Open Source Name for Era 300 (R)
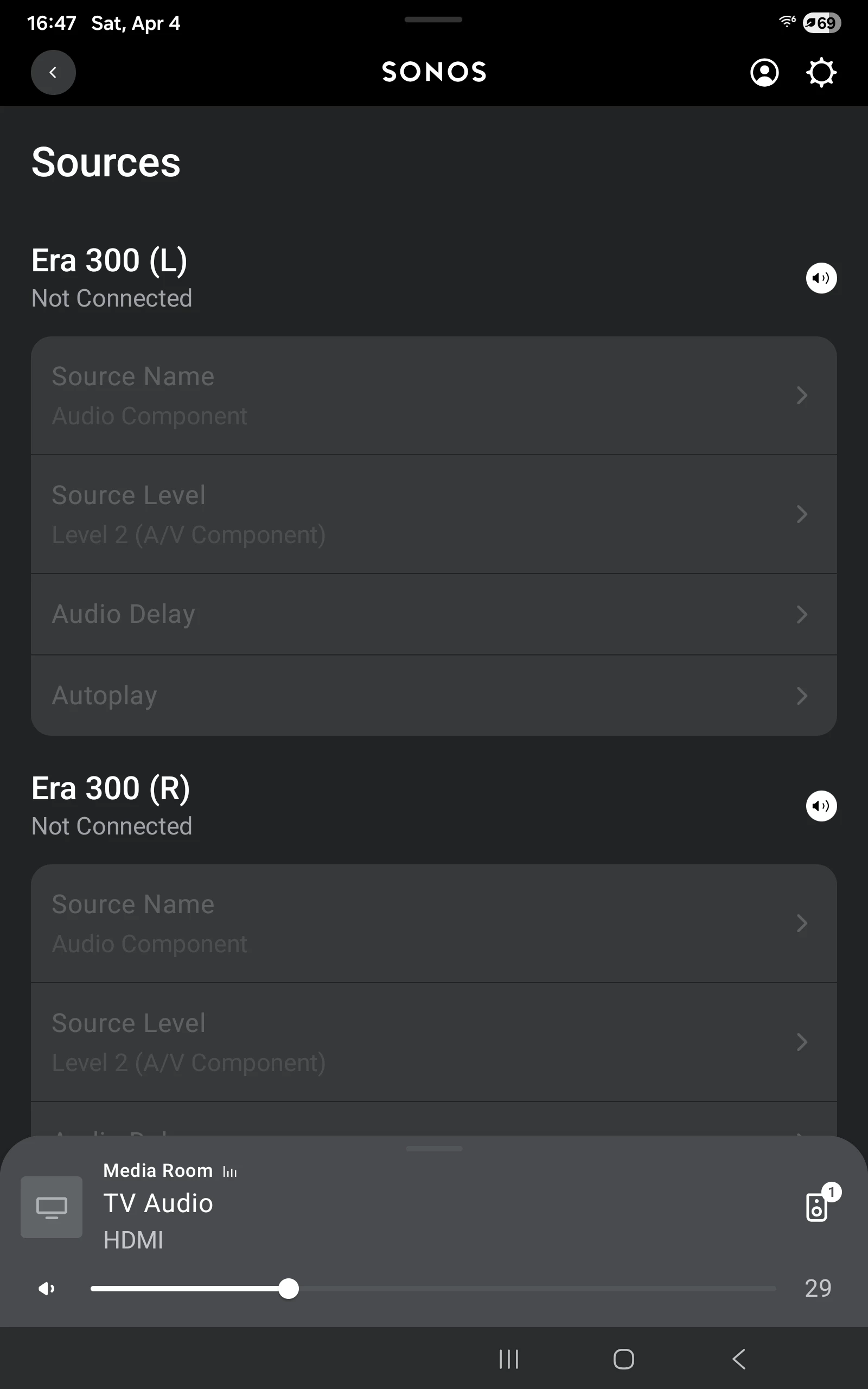This screenshot has height=1389, width=868. click(x=433, y=923)
